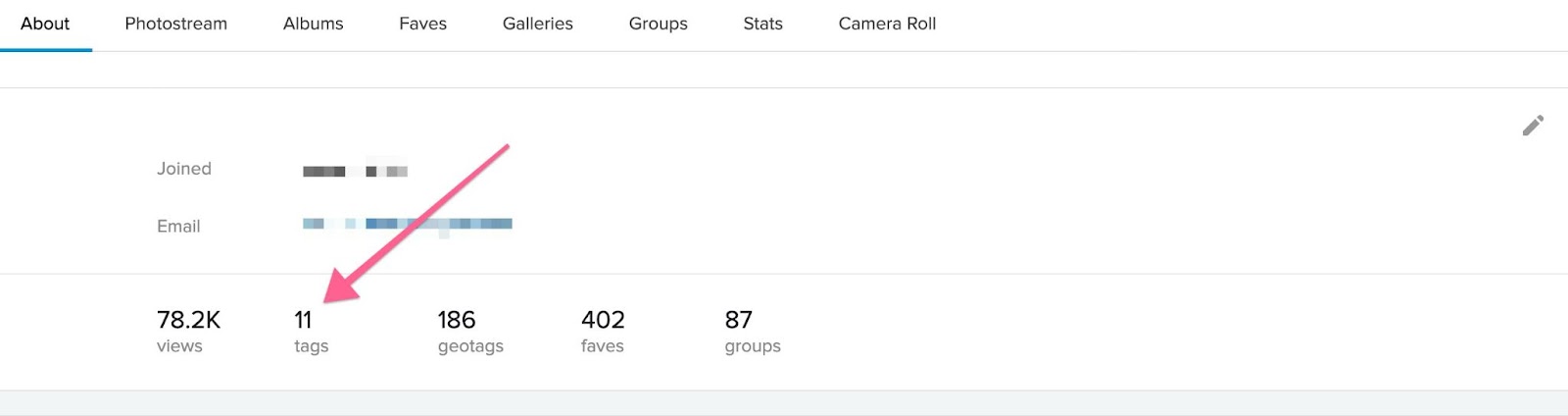
Task: Switch to the Groups tab
Action: point(659,24)
